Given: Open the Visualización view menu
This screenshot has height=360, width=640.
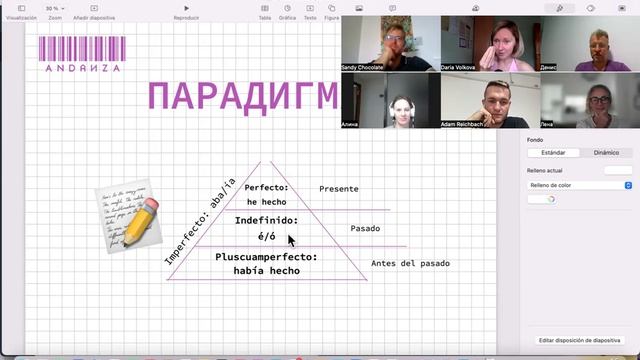Looking at the screenshot, I should click(x=21, y=12).
